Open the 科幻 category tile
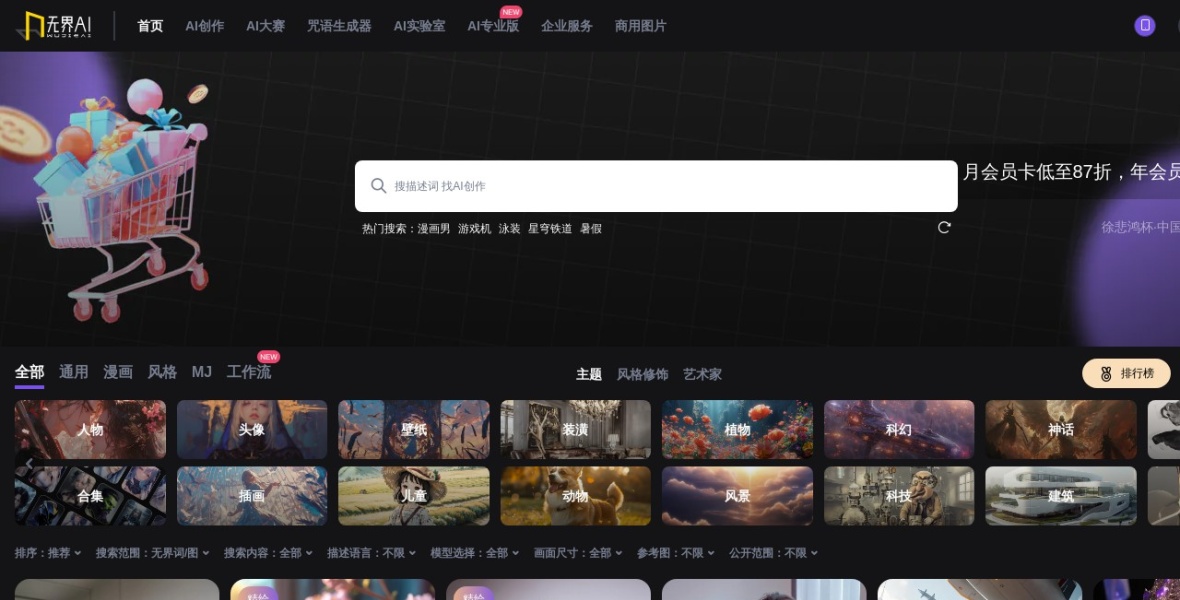 click(x=898, y=429)
